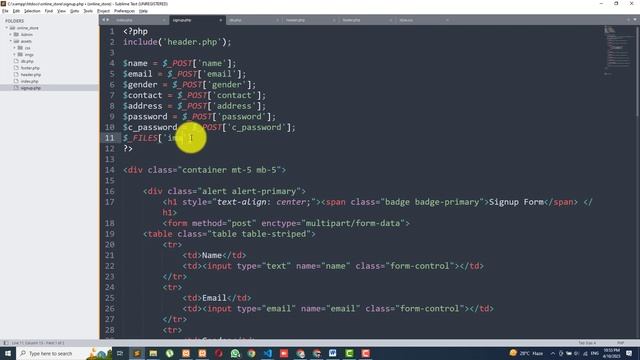Click the tab scroll left arrow
640x360 pixels.
pos(104,20)
